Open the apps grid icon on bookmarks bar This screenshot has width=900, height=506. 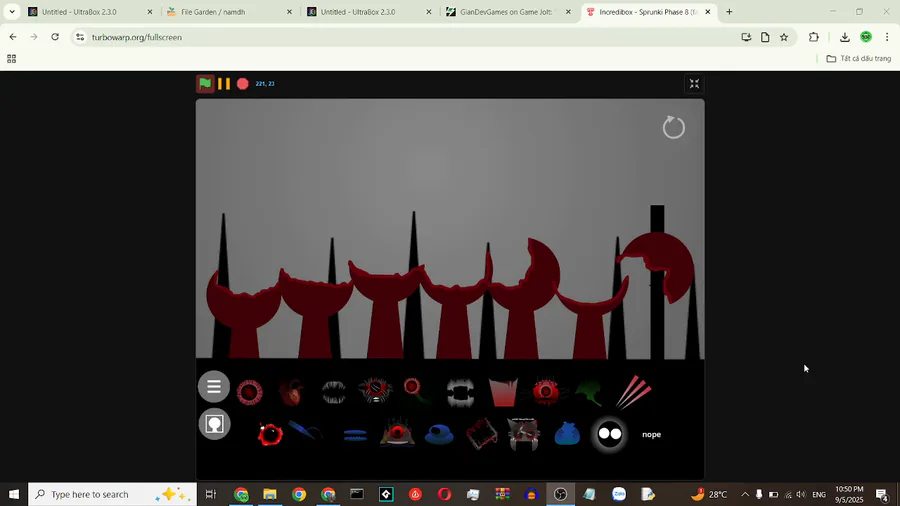[11, 59]
